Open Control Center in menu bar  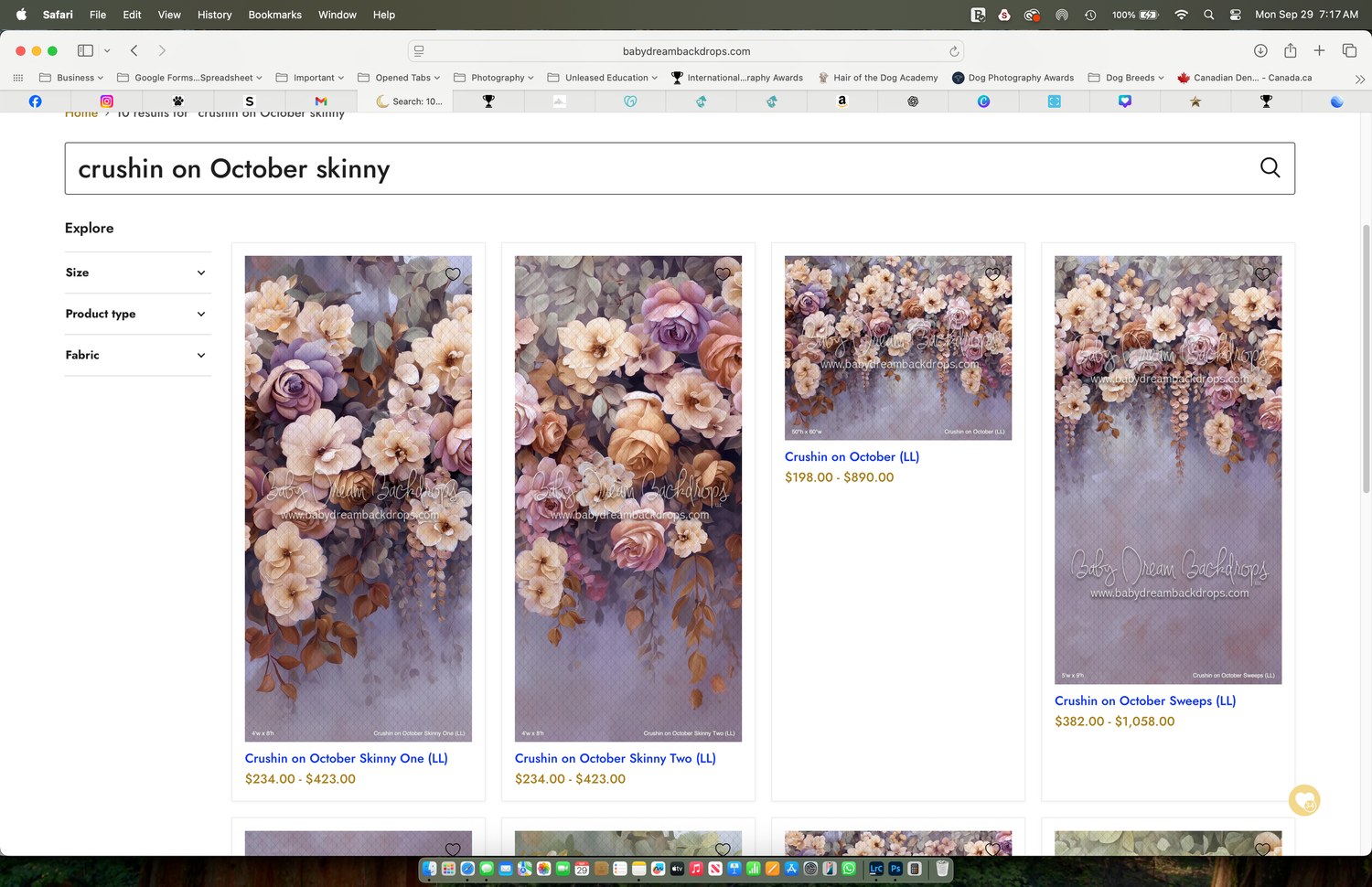click(x=1236, y=15)
